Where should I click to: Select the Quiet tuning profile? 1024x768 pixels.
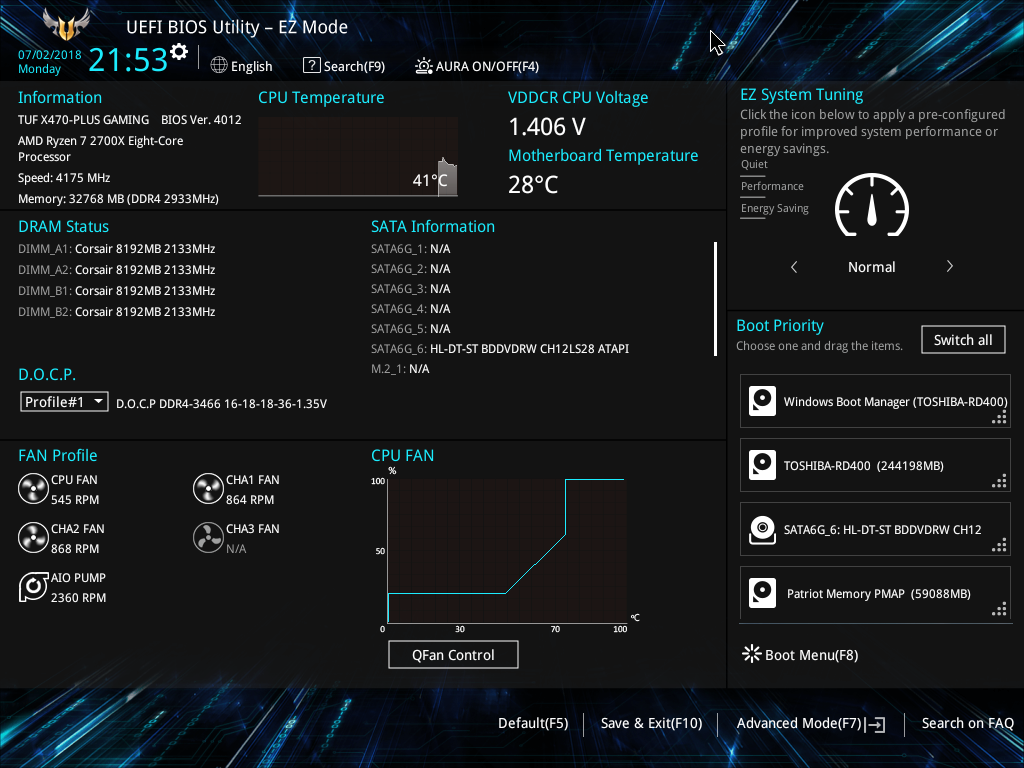754,165
